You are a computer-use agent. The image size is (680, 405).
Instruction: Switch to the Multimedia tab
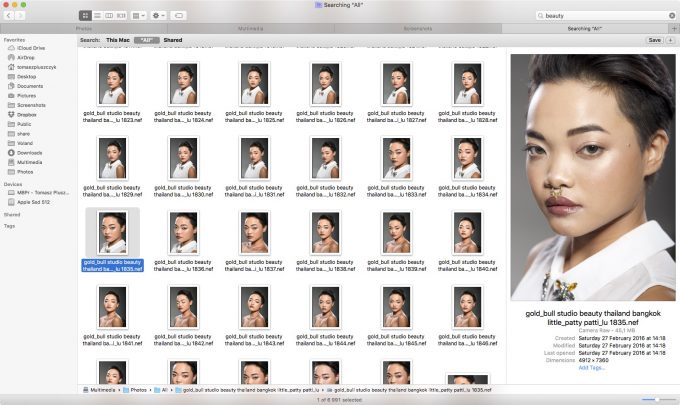tap(251, 29)
